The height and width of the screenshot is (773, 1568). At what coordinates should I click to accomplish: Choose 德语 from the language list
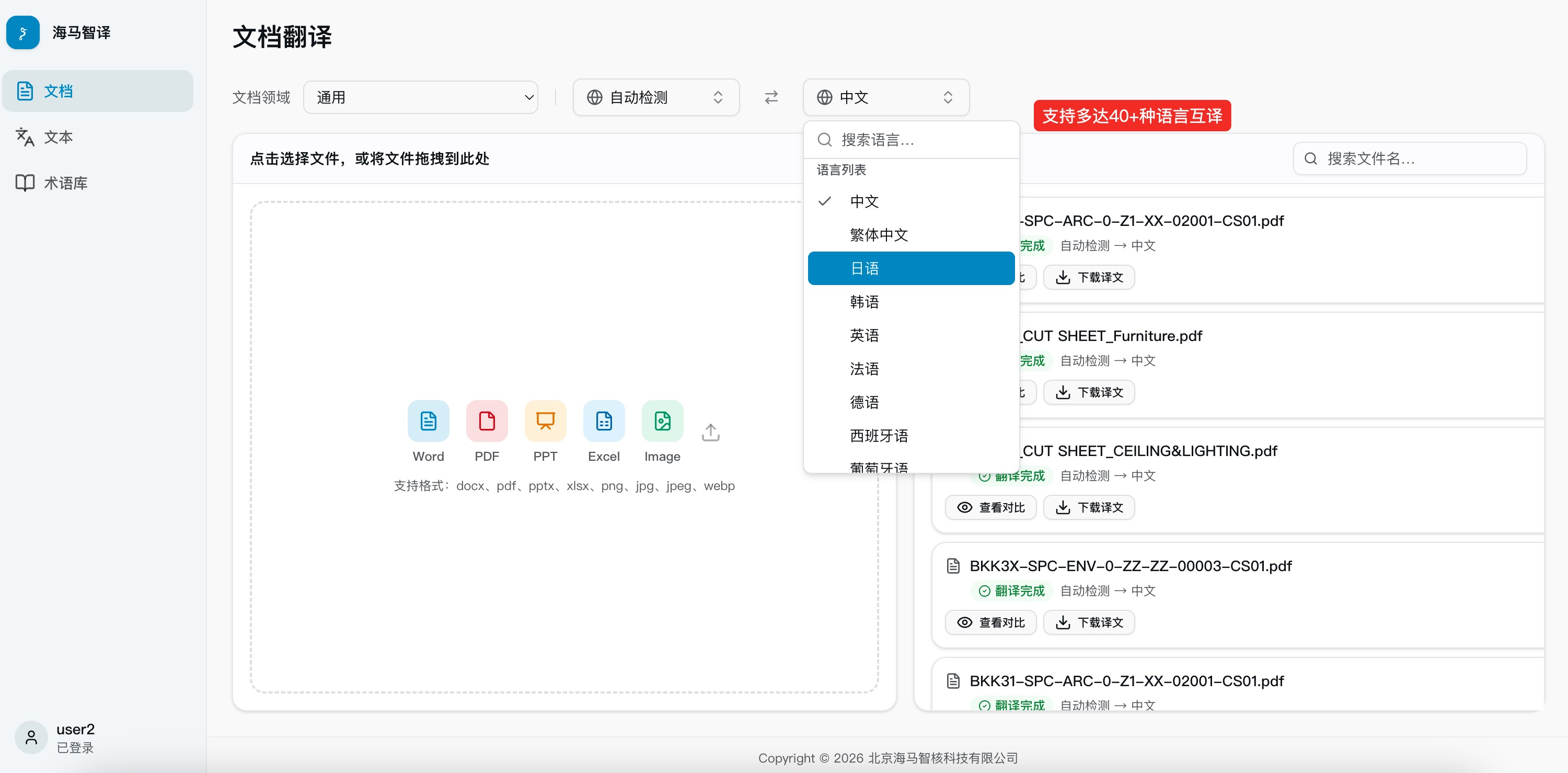[x=911, y=403]
